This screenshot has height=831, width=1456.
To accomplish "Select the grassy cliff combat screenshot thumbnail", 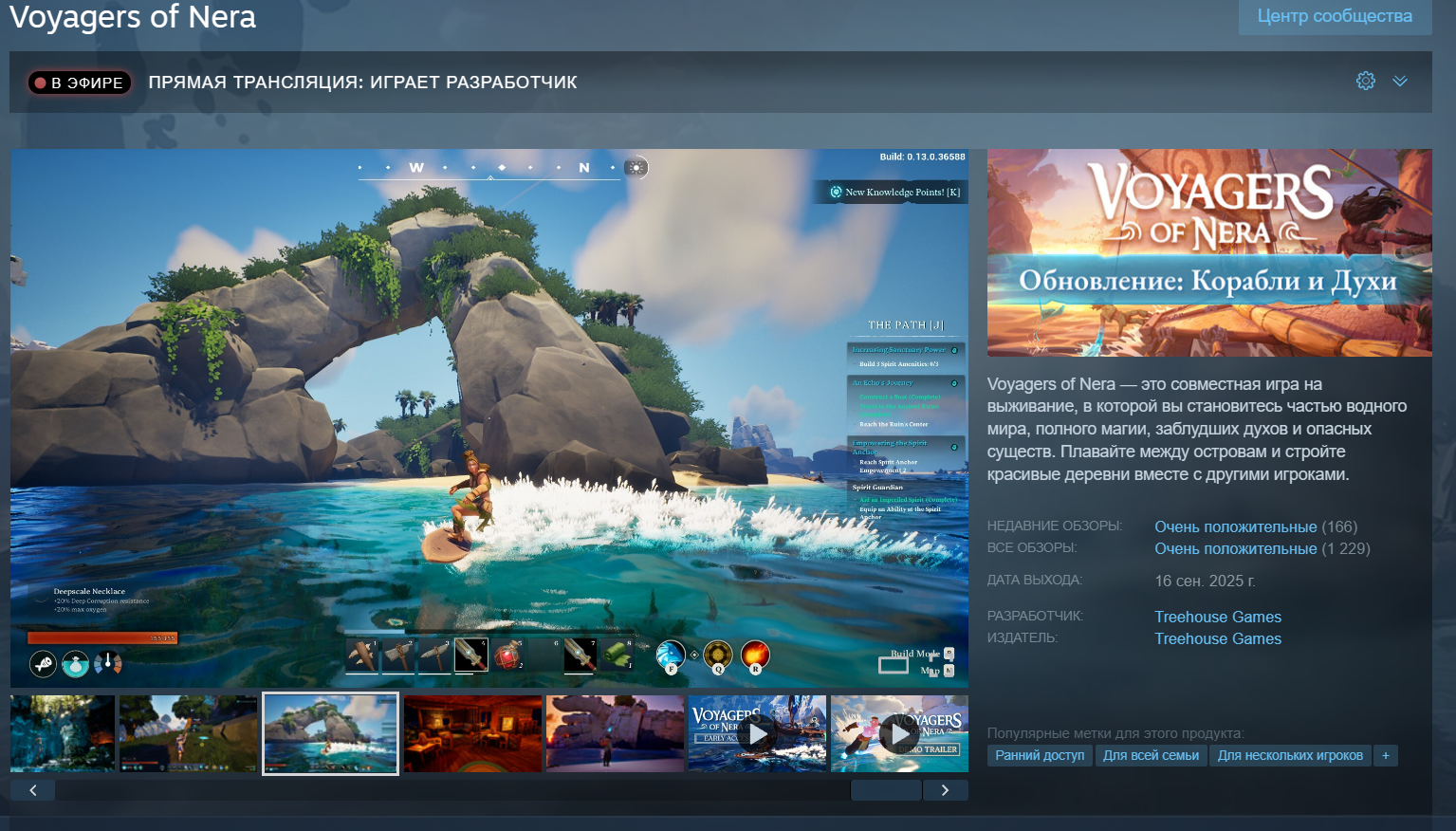I will tap(188, 733).
